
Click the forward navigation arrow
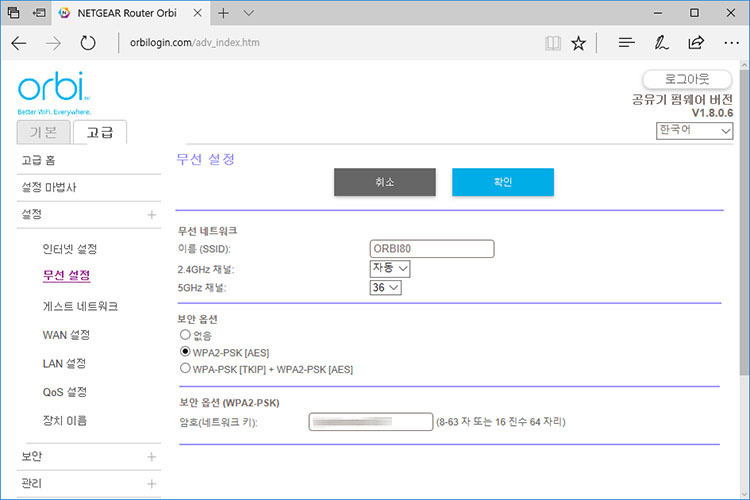(x=53, y=43)
